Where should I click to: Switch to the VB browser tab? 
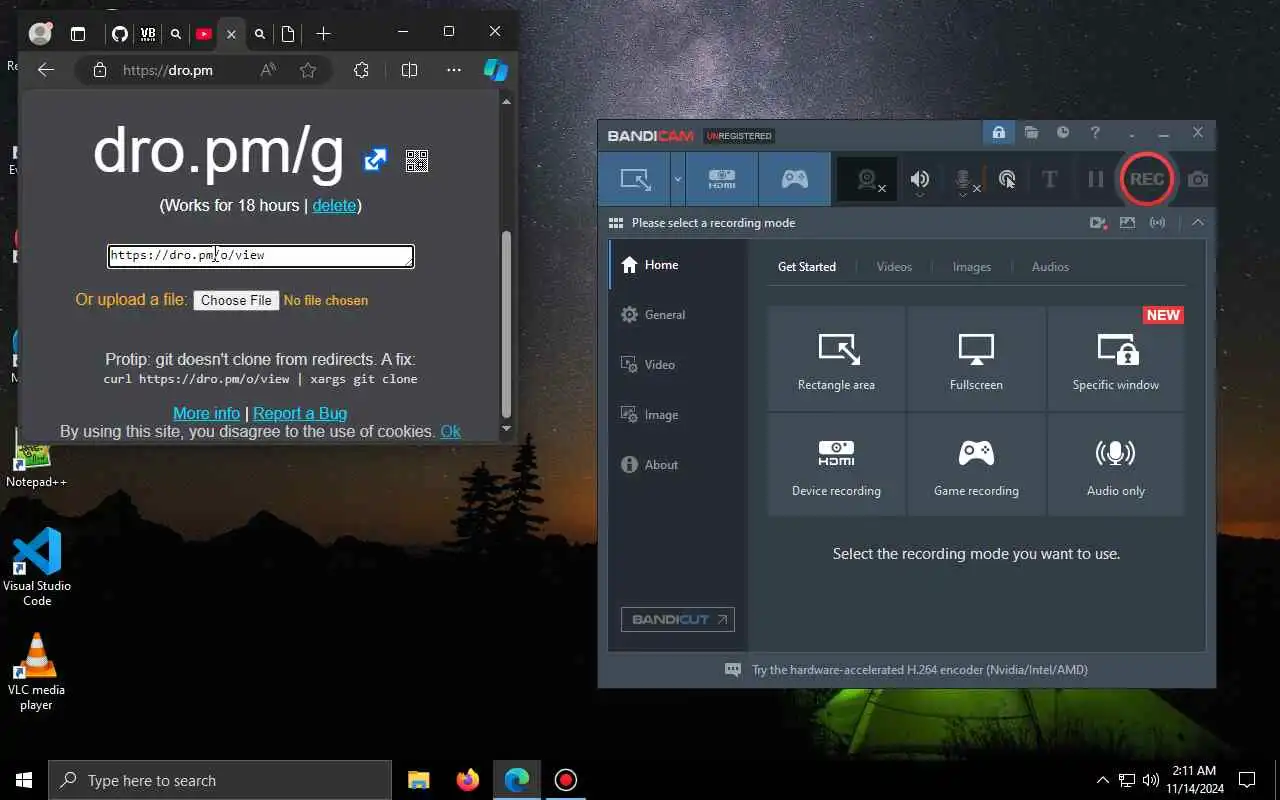pos(148,34)
